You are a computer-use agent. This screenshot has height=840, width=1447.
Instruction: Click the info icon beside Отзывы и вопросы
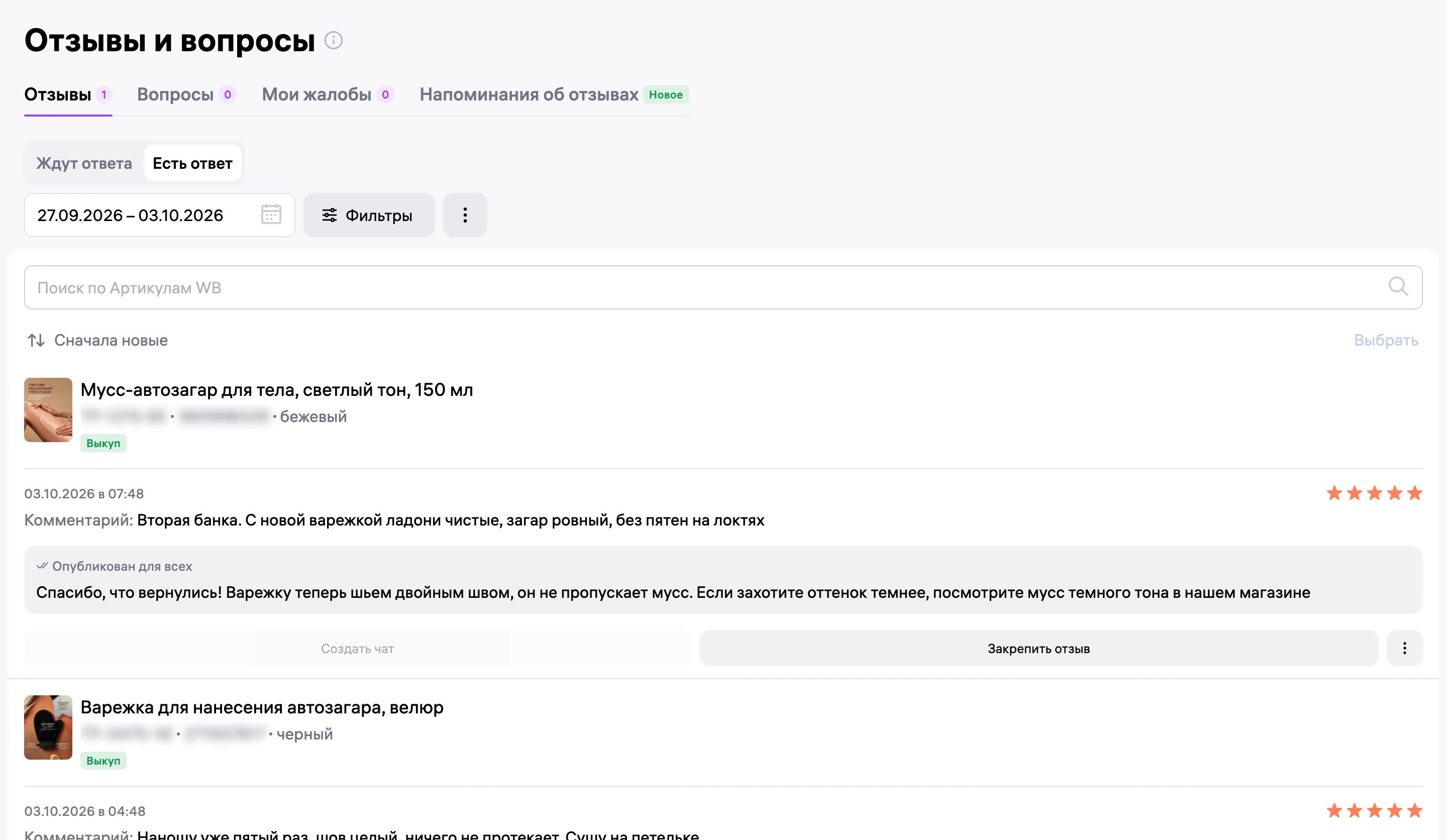[334, 40]
